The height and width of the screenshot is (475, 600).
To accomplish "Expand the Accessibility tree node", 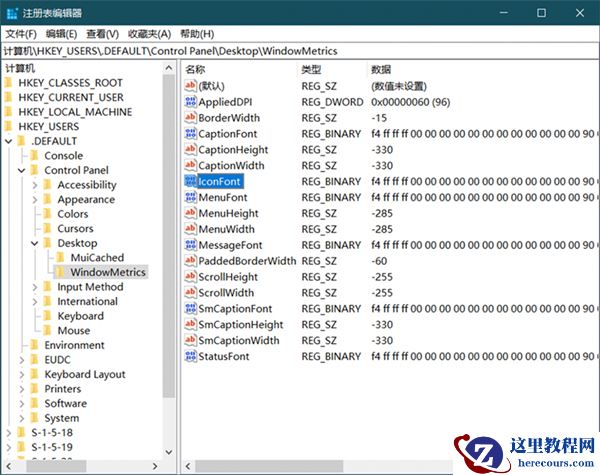I will (x=35, y=185).
